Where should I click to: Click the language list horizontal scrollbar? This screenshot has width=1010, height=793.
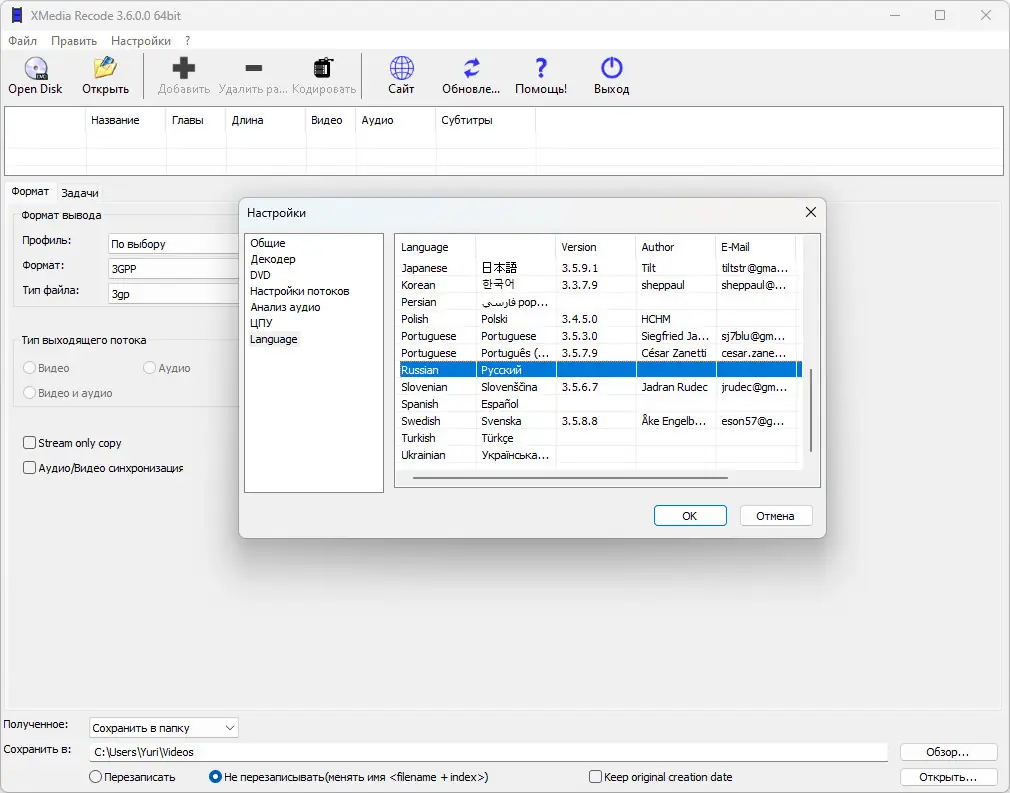point(570,478)
